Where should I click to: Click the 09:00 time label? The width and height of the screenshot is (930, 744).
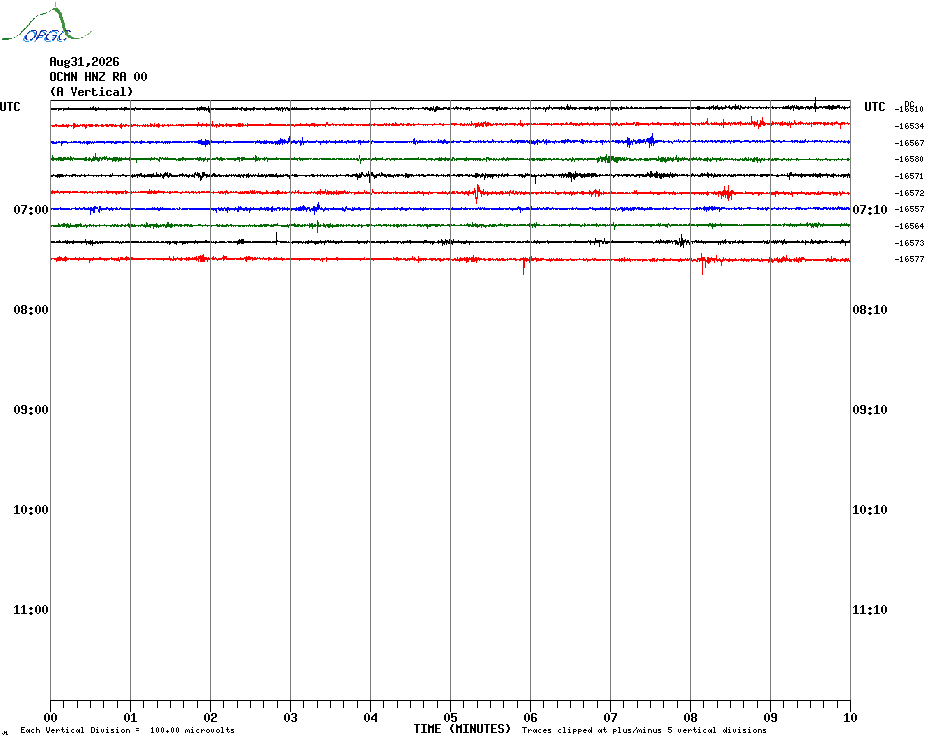pos(31,410)
